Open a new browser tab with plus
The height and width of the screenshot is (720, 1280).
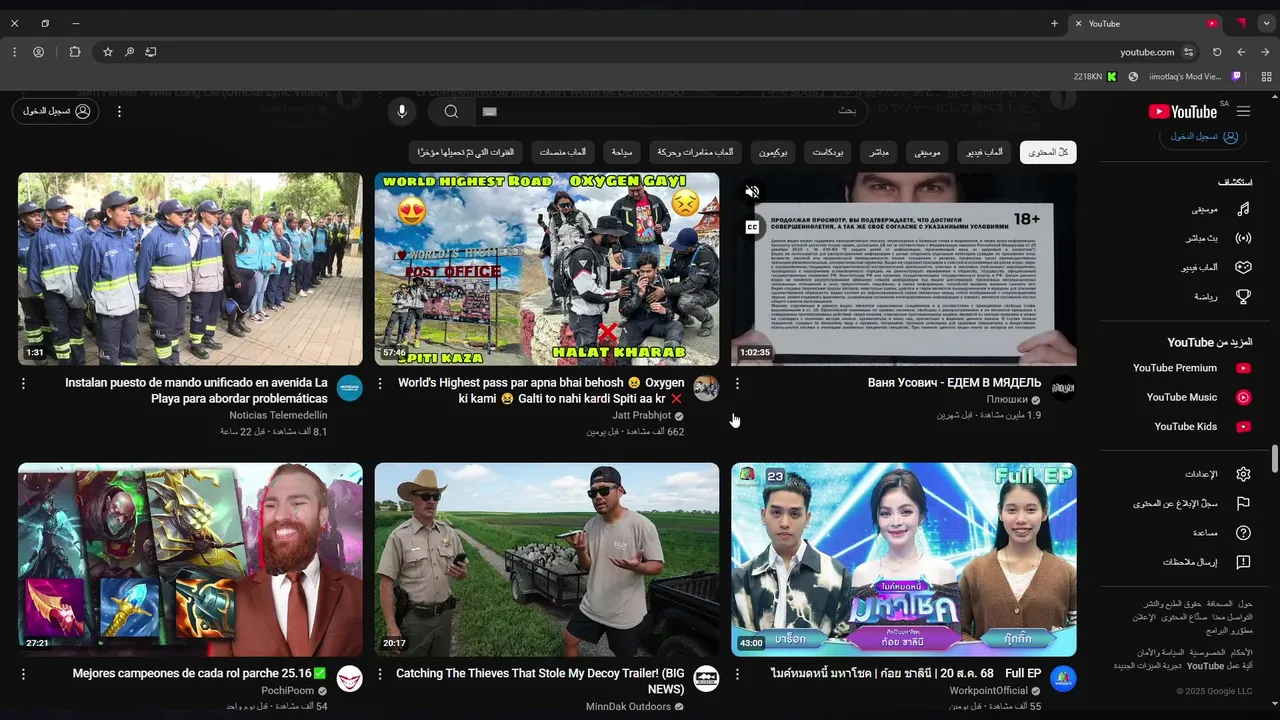(1054, 23)
